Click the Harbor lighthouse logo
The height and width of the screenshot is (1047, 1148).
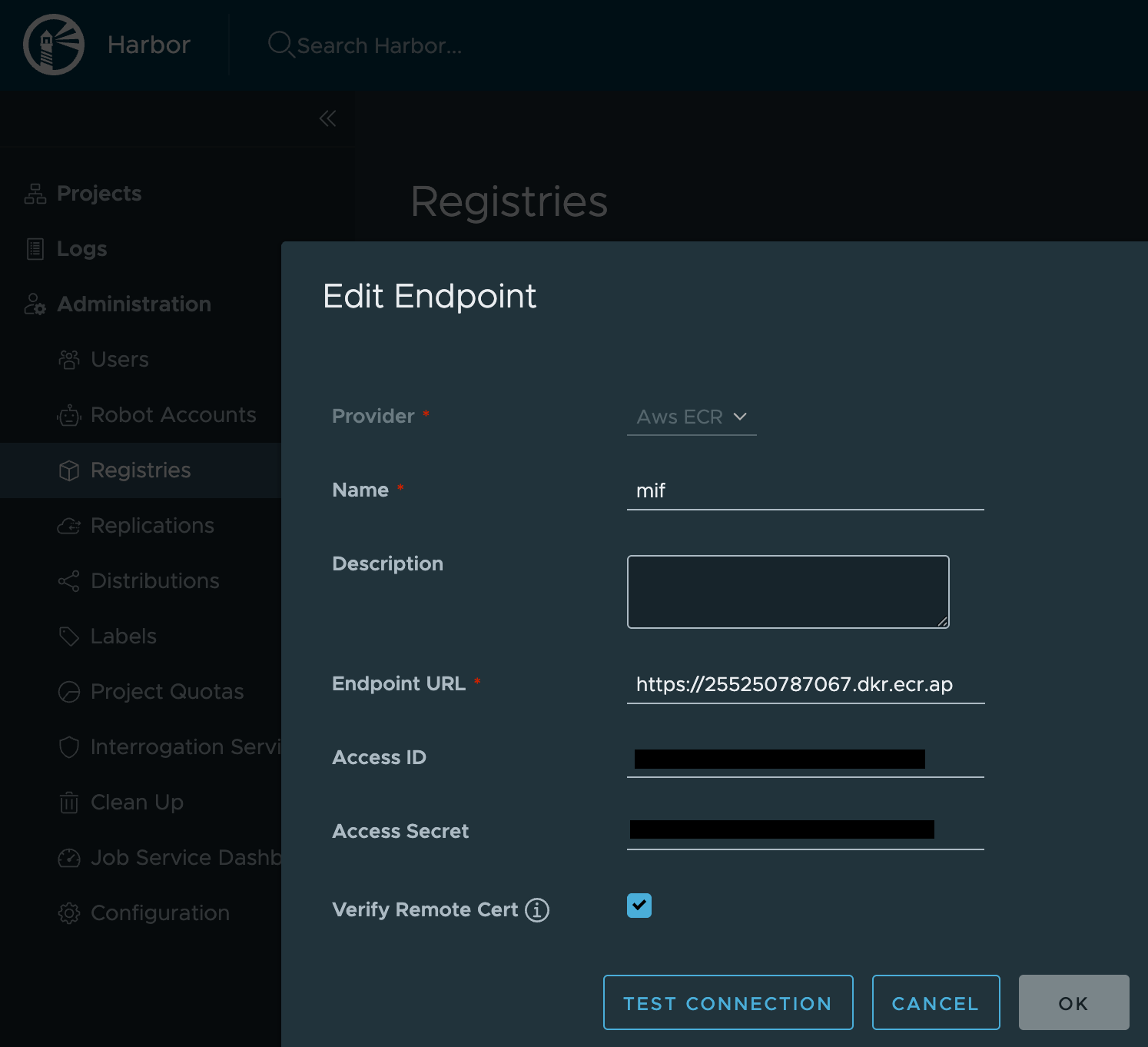point(53,45)
